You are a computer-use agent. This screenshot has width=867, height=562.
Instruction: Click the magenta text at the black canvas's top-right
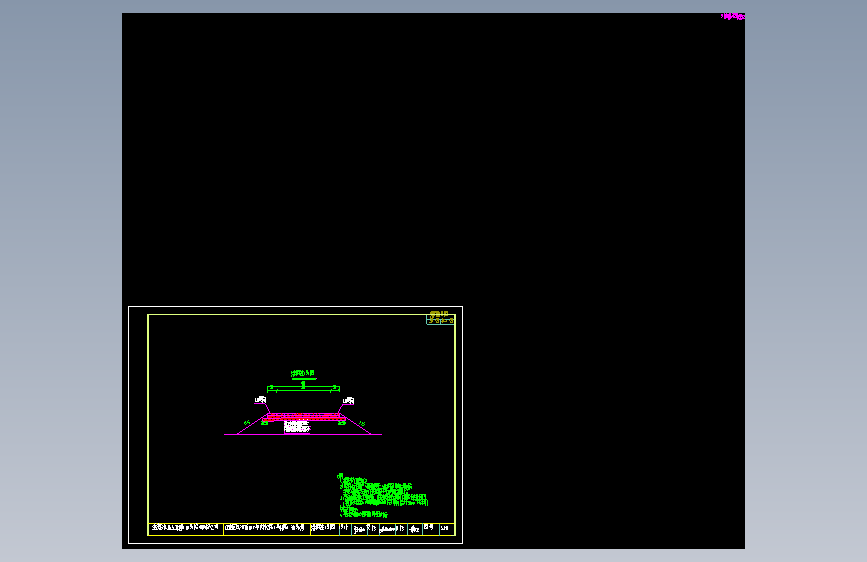pyautogui.click(x=733, y=17)
